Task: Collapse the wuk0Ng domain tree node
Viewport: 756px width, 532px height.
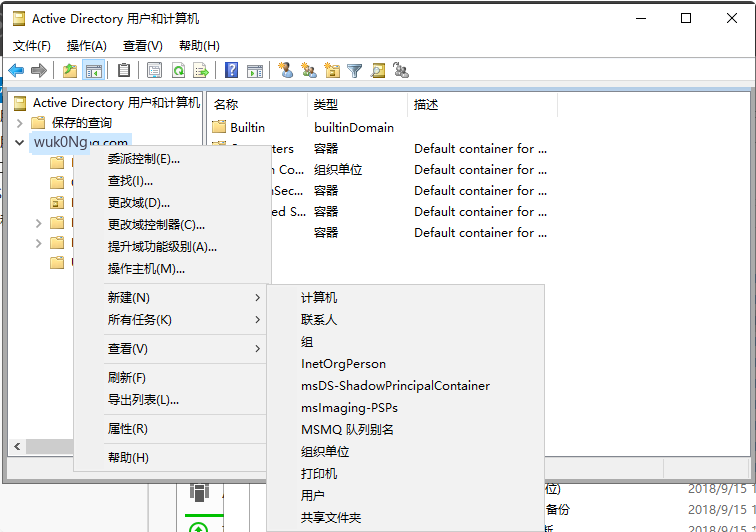Action: click(x=19, y=142)
